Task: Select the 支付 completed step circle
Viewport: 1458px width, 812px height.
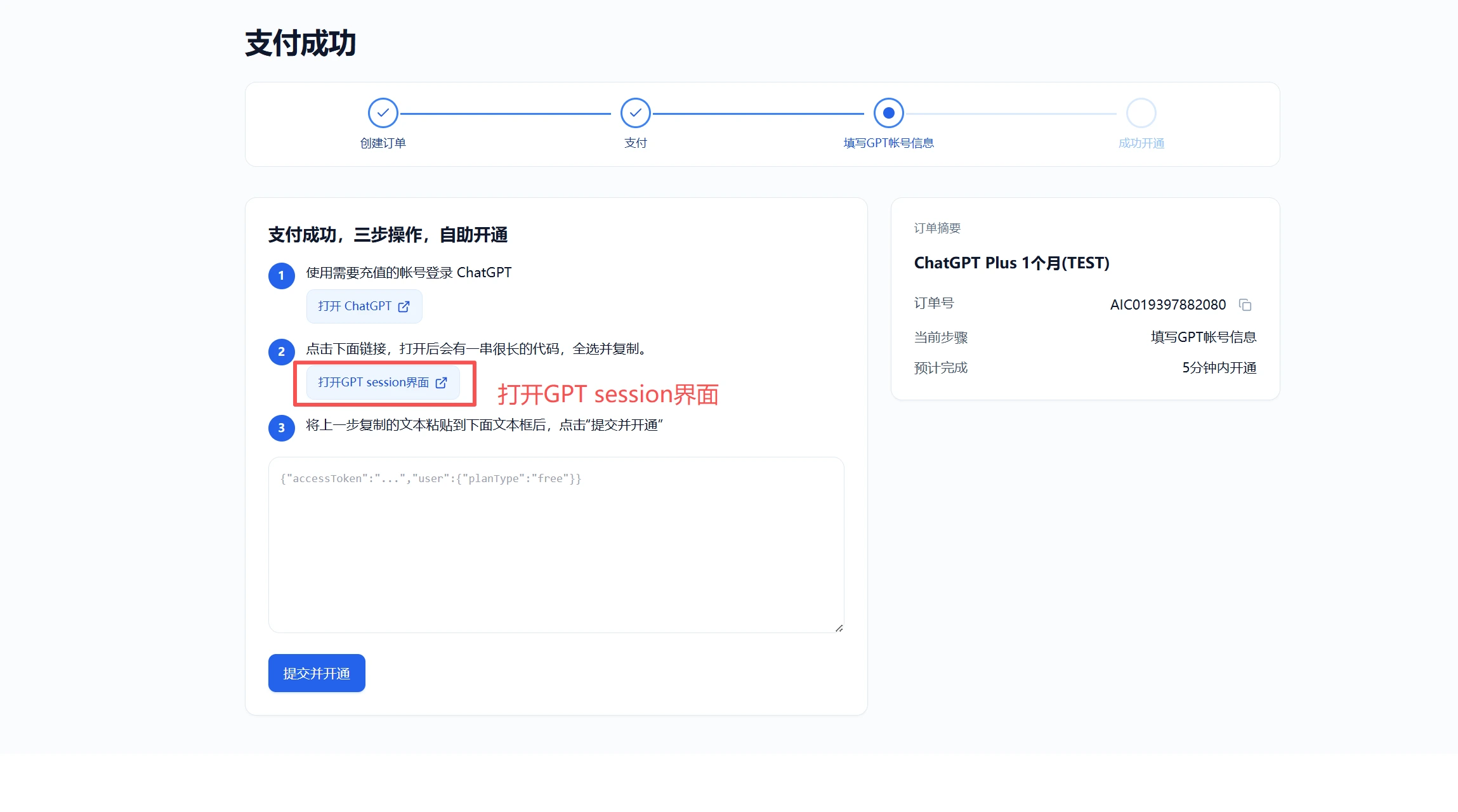Action: (635, 113)
